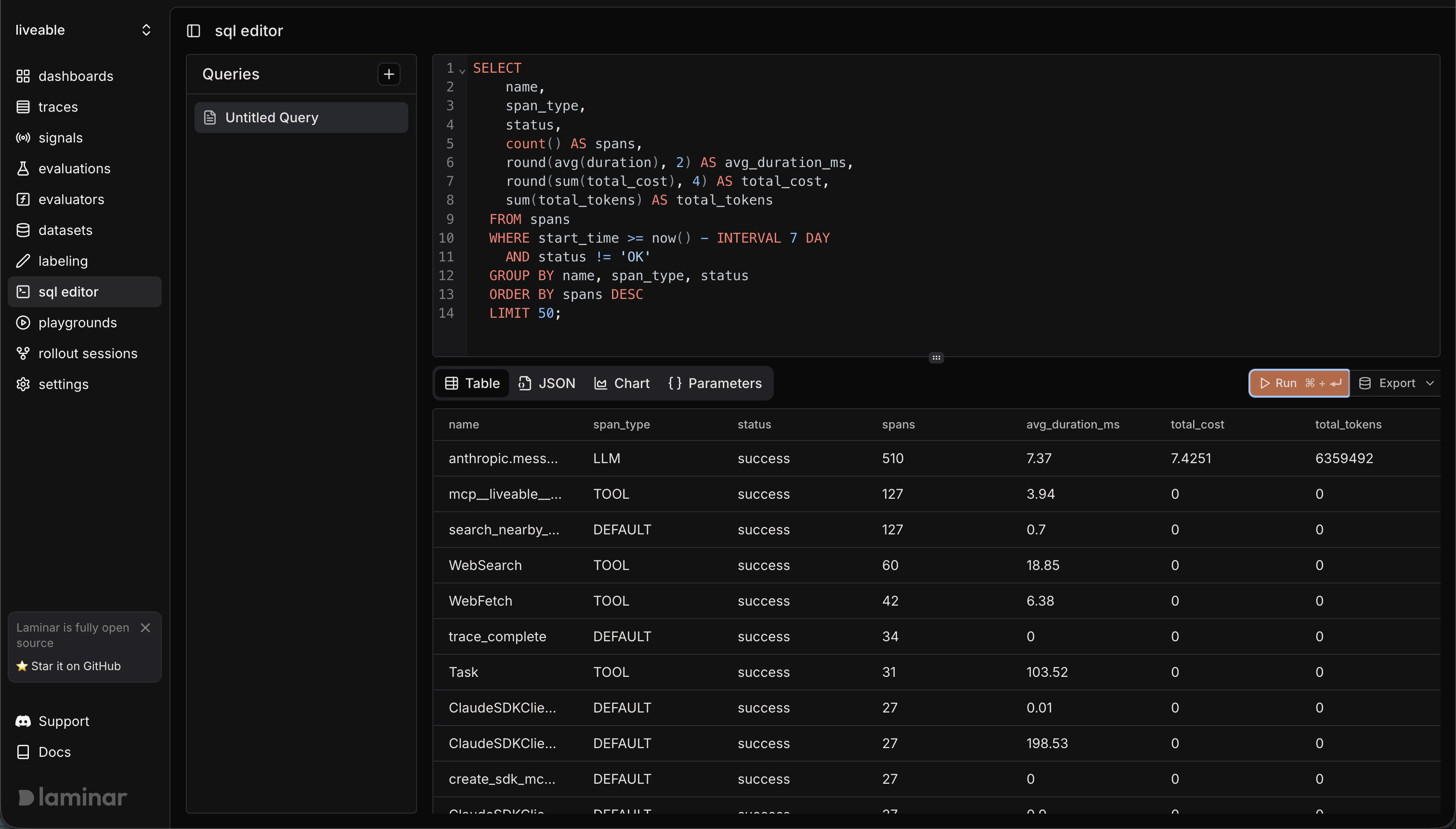Open the datasets panel
Viewport: 1456px width, 829px height.
[65, 230]
